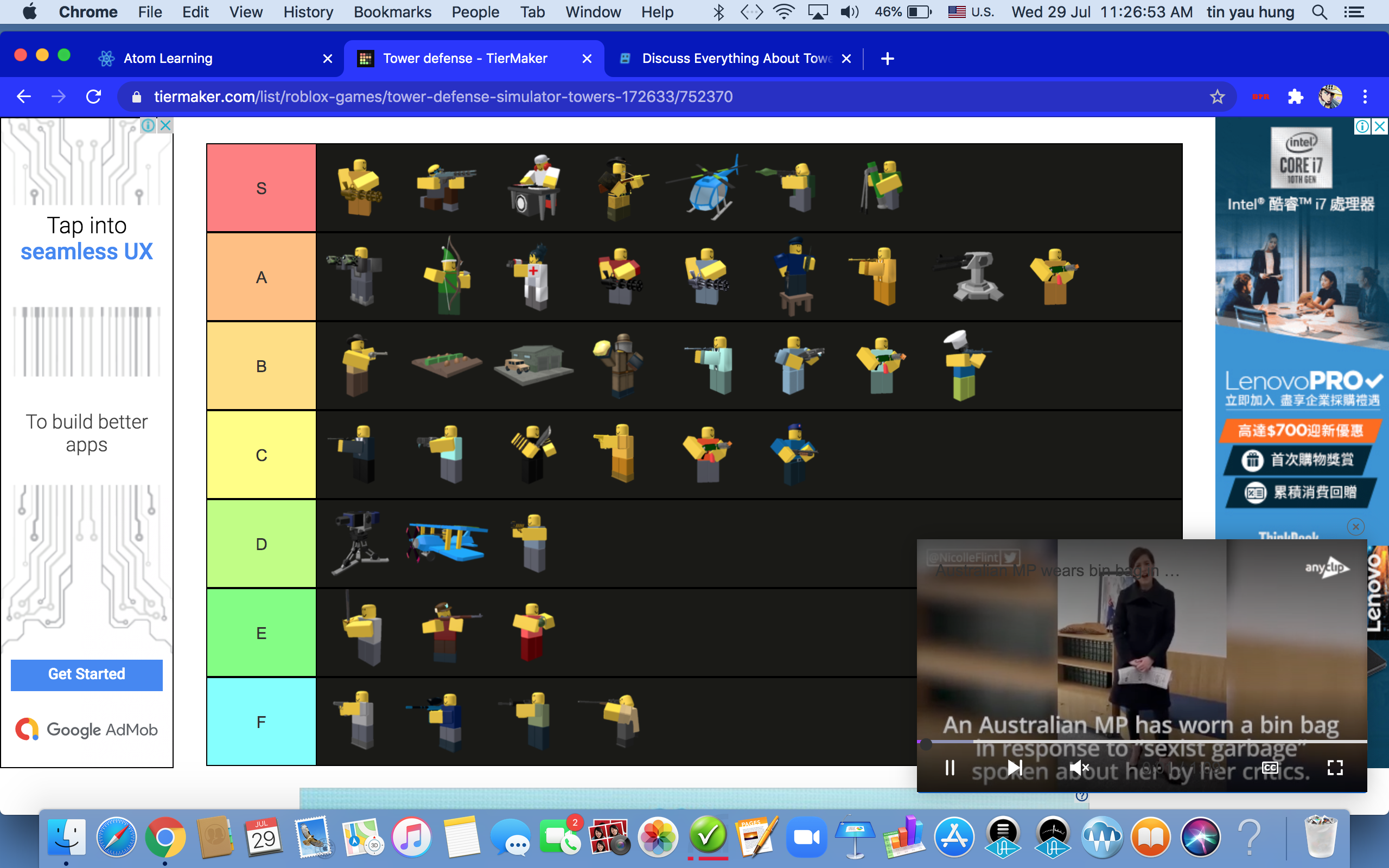Select the blue biplane tower in D tier
Viewport: 1389px width, 868px height.
coord(447,542)
